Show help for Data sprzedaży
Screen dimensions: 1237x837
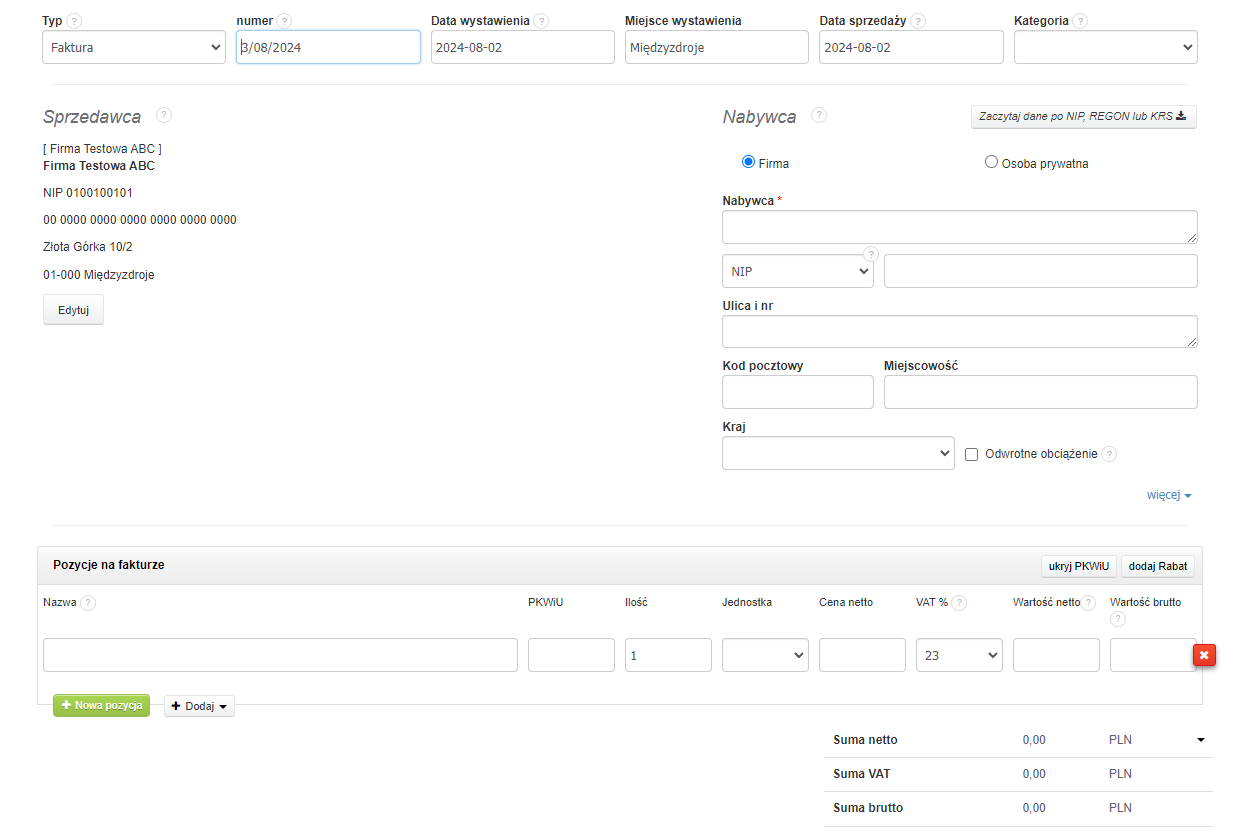click(918, 21)
